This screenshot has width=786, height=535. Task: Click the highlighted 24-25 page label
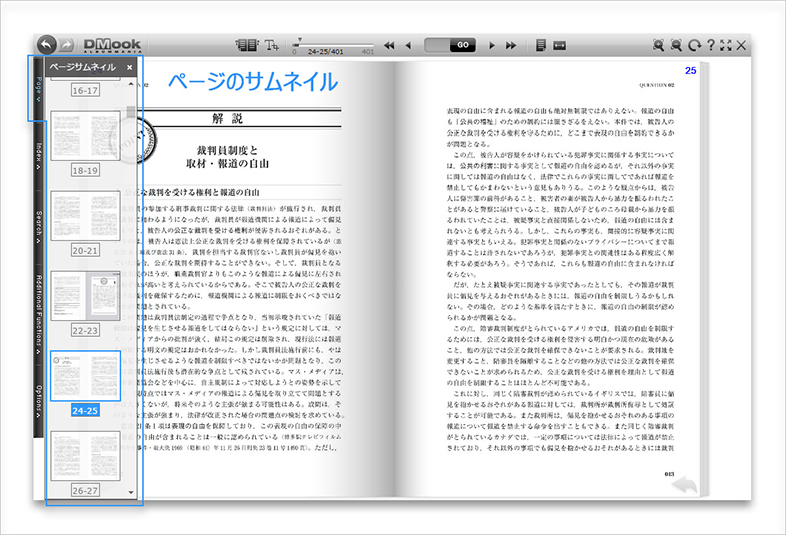85,411
